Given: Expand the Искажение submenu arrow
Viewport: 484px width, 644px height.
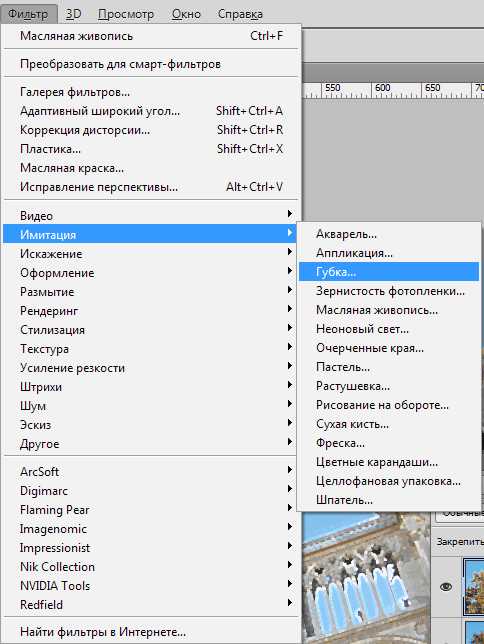Looking at the screenshot, I should tap(290, 251).
